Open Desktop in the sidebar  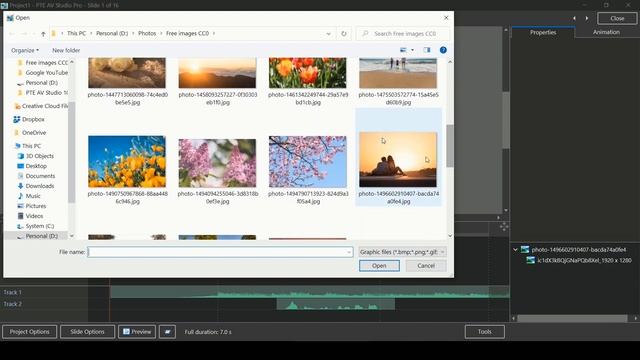(x=32, y=166)
